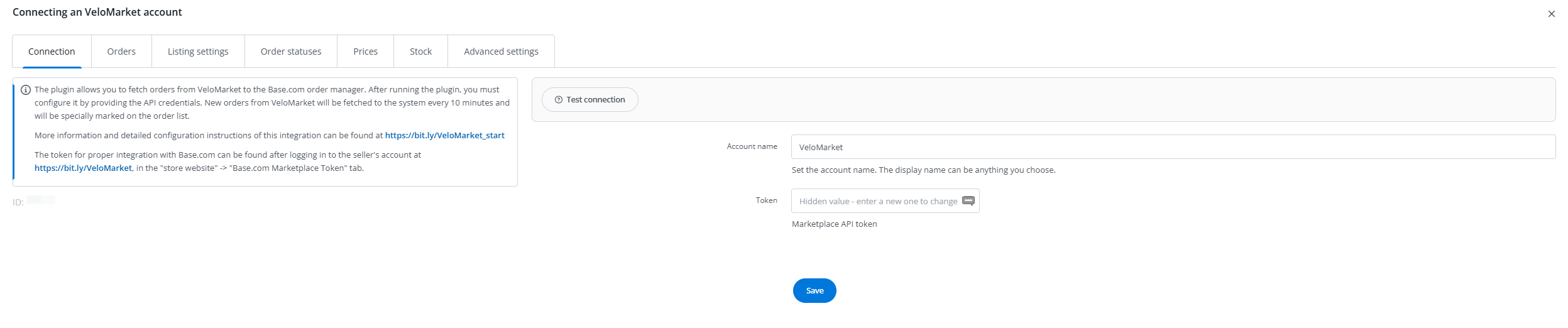Select the Order statuses tab
This screenshot has width=1568, height=328.
pos(291,52)
